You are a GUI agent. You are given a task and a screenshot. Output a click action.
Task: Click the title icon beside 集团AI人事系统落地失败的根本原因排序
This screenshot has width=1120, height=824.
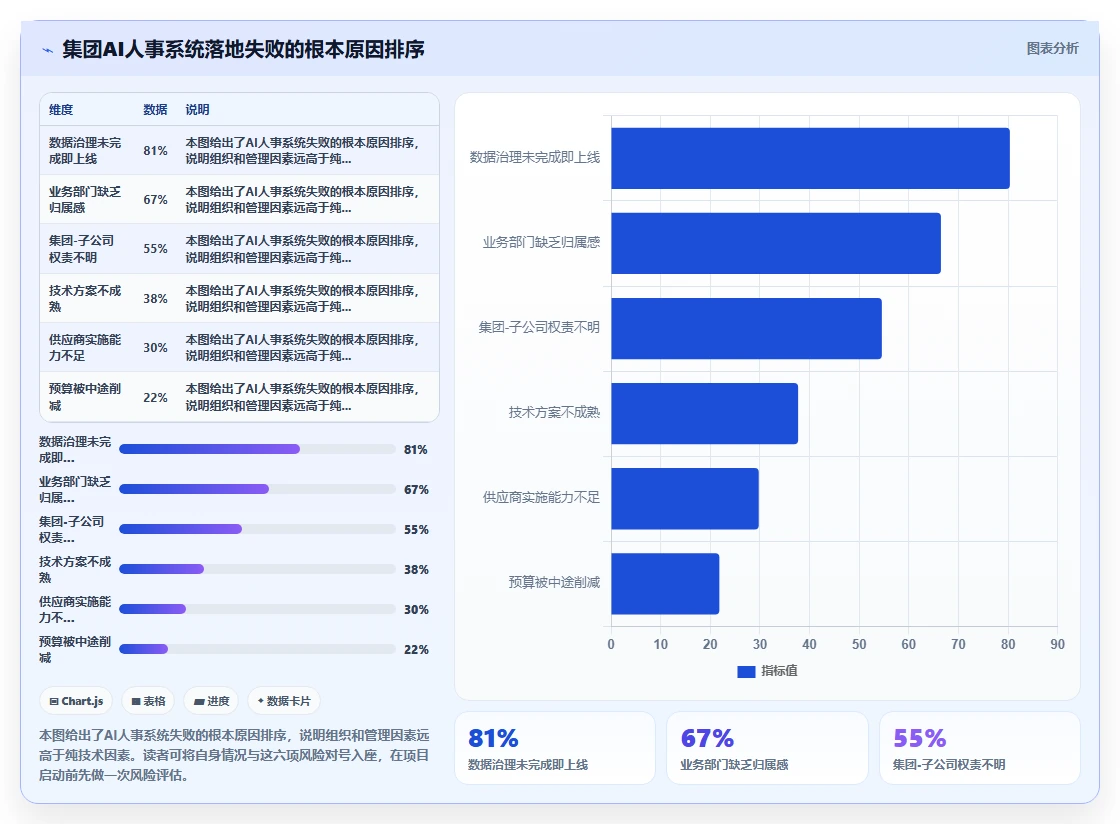pyautogui.click(x=47, y=50)
